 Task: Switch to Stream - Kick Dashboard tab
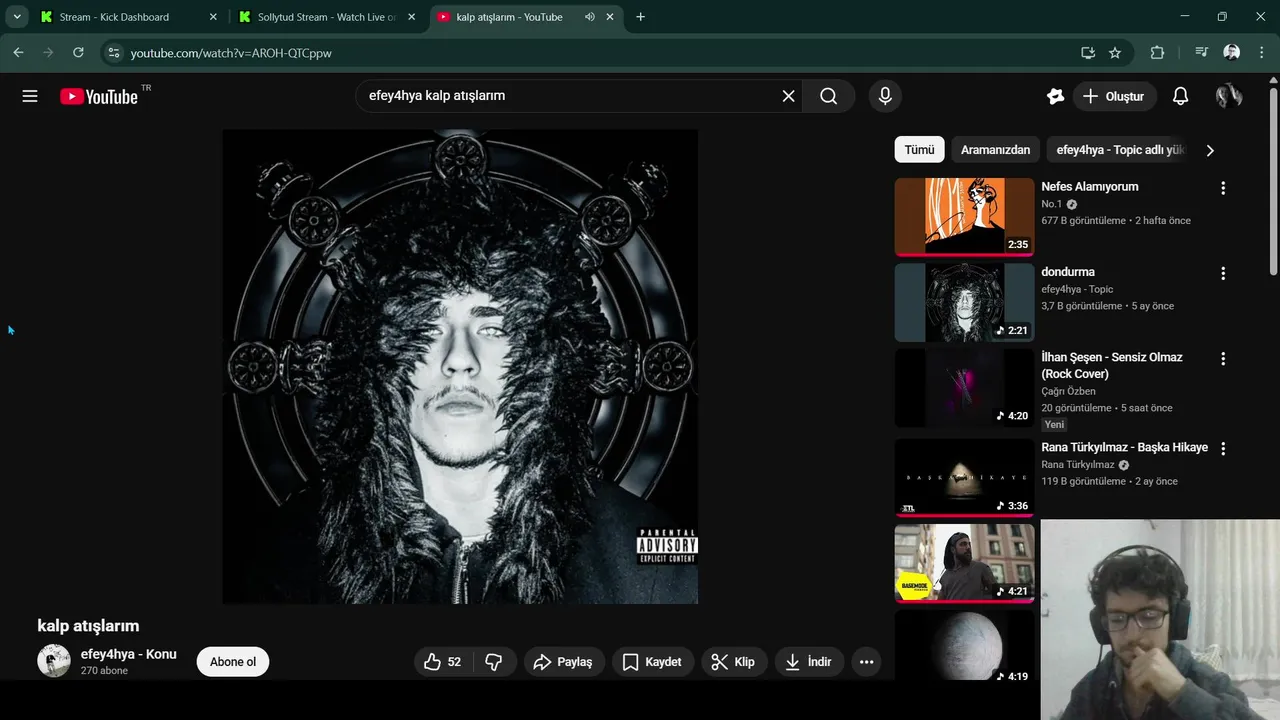tap(128, 17)
